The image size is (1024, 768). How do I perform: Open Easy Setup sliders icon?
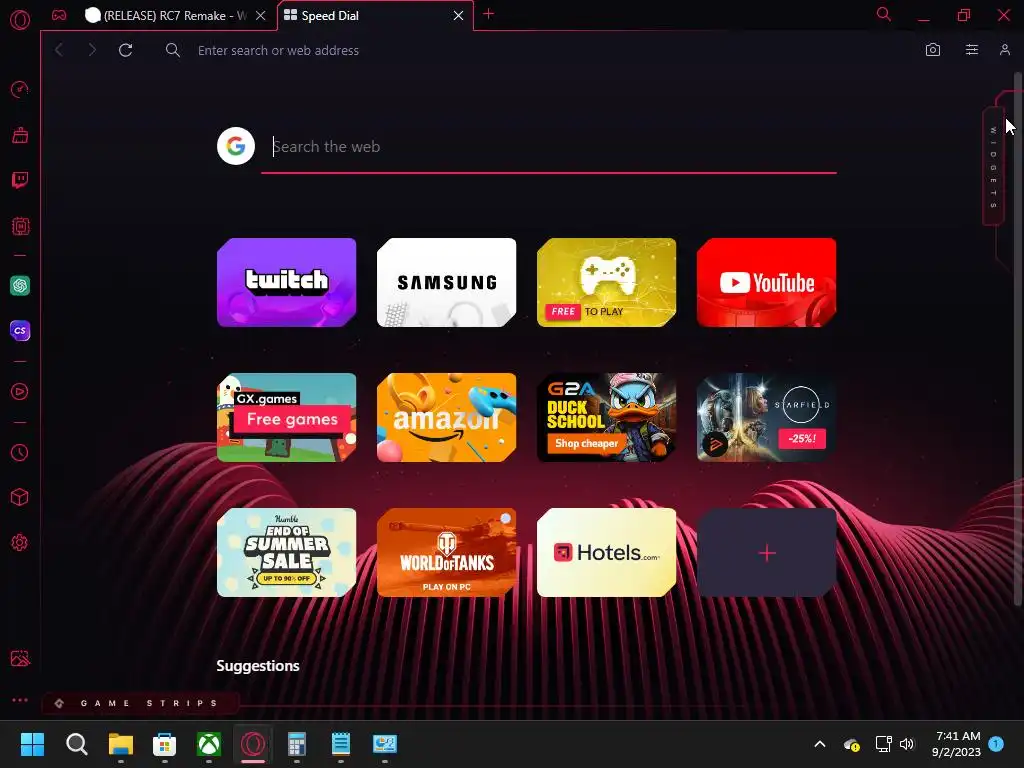pyautogui.click(x=972, y=50)
